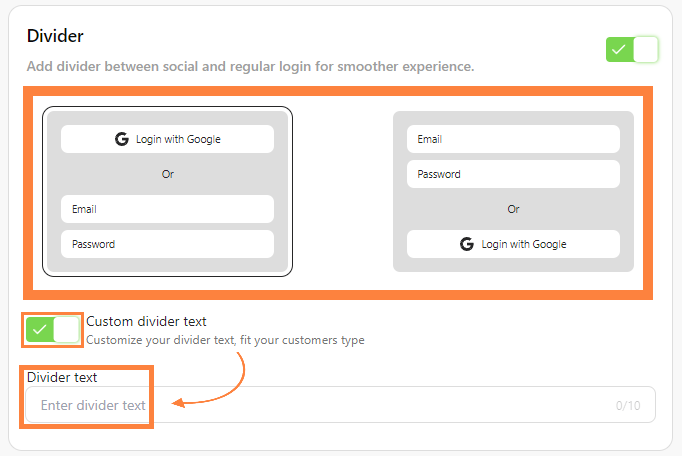Toggle the Divider switch off

[x=632, y=50]
